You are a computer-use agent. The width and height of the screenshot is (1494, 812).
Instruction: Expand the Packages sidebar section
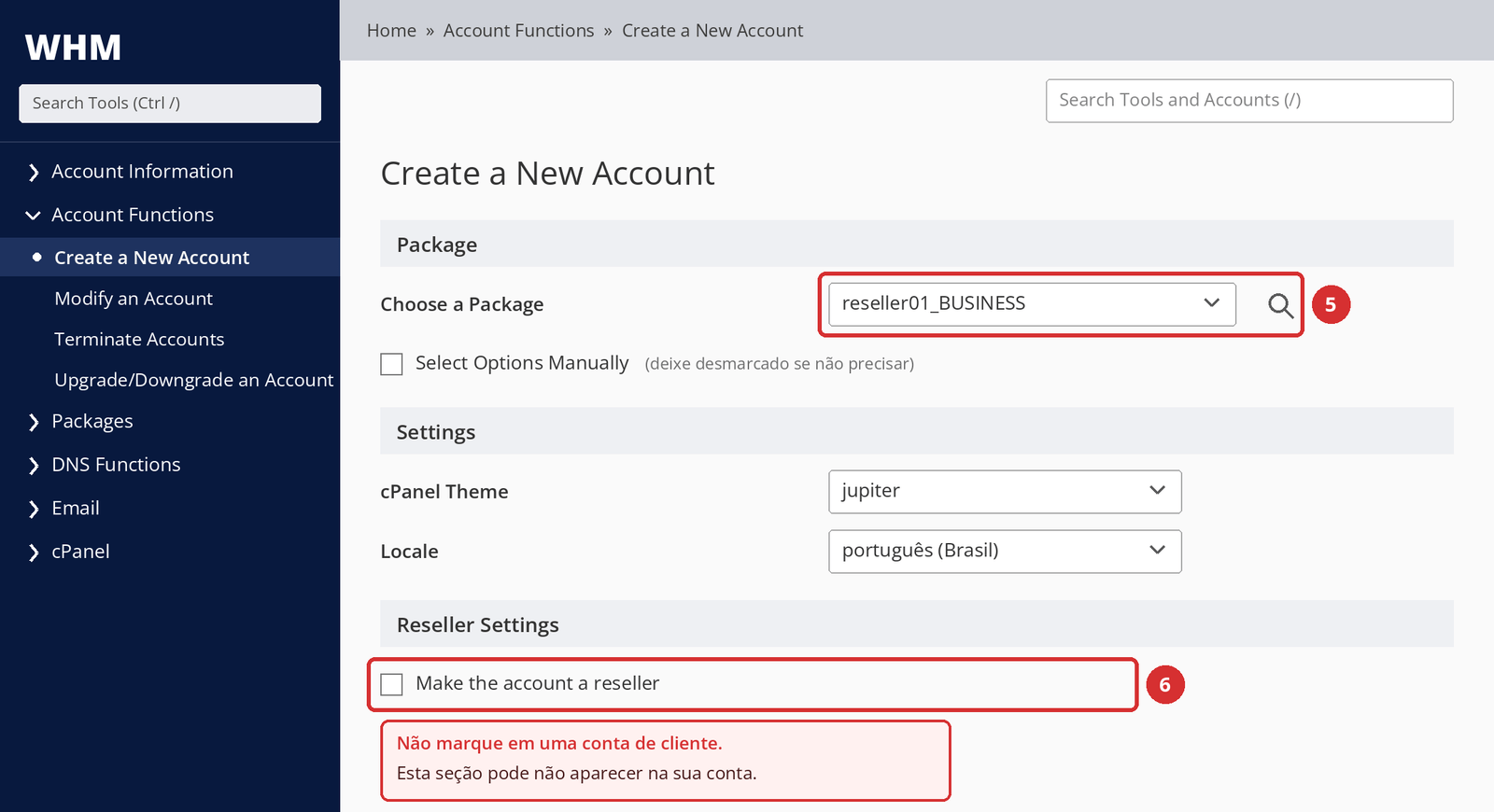point(34,422)
